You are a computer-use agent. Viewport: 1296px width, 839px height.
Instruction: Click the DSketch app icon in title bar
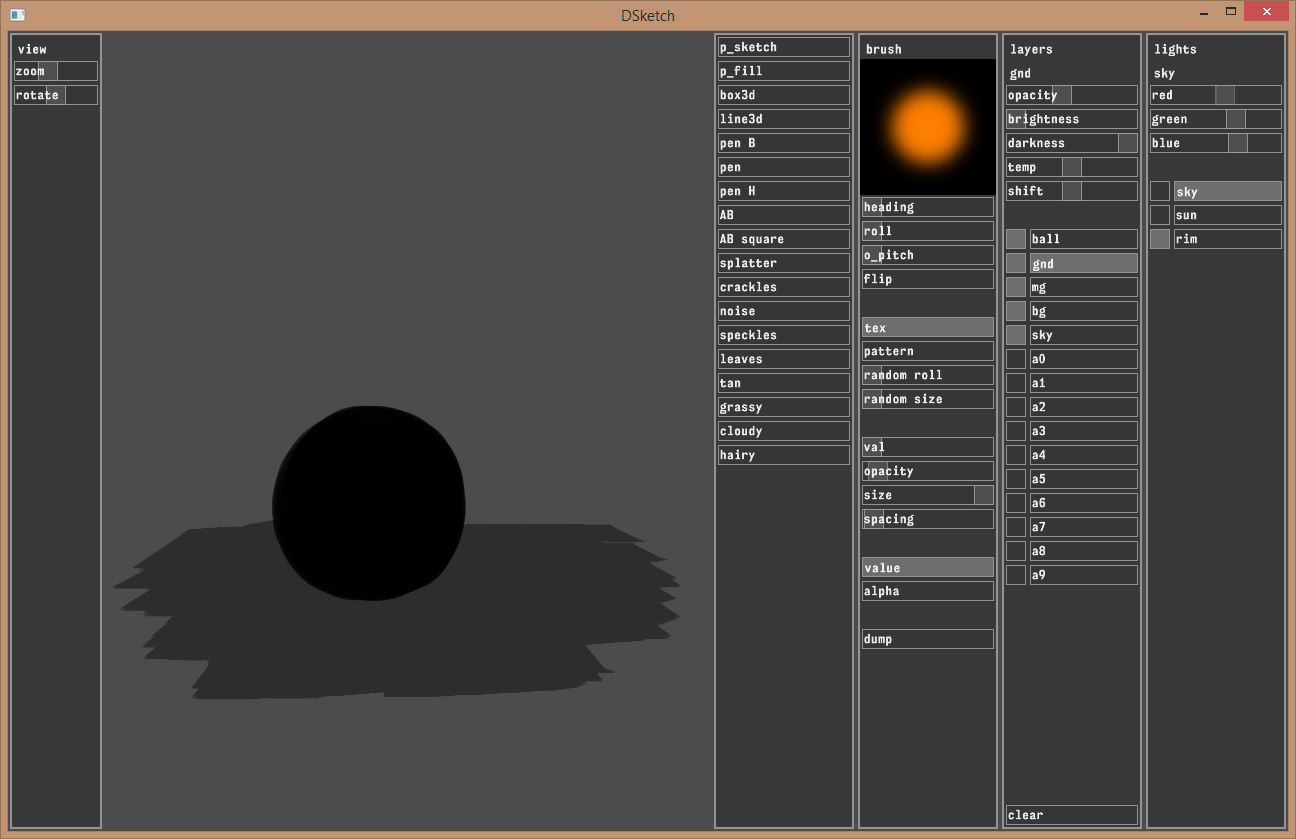[x=17, y=15]
